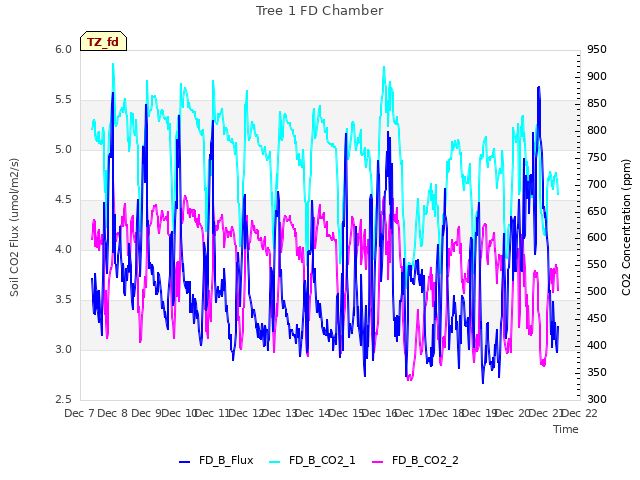Click the cyan FD_B_CO2_1 legend swatch
640x480 pixels.
click(x=275, y=462)
